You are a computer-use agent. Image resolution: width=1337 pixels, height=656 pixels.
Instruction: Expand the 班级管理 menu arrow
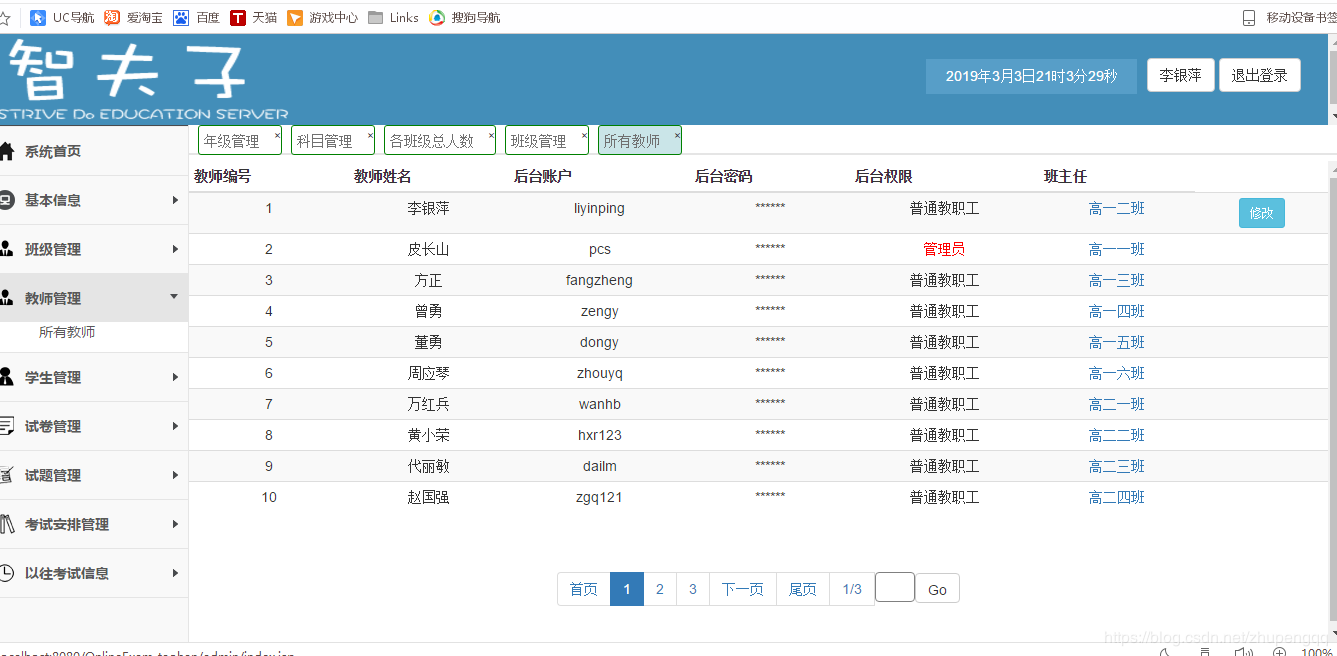click(x=175, y=249)
